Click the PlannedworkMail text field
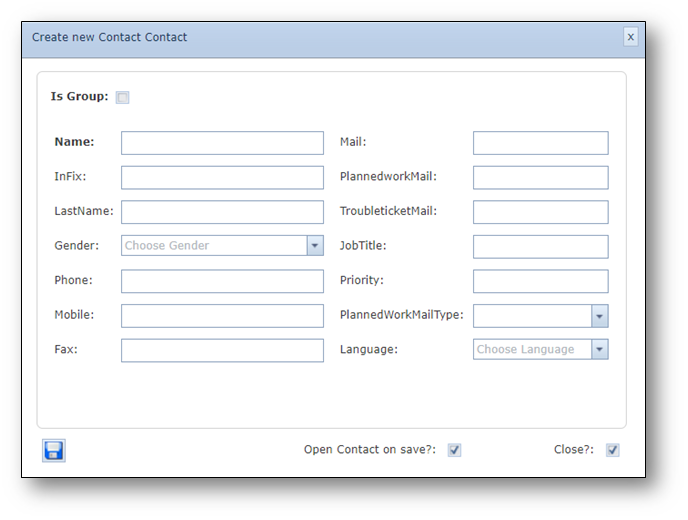 (x=540, y=178)
